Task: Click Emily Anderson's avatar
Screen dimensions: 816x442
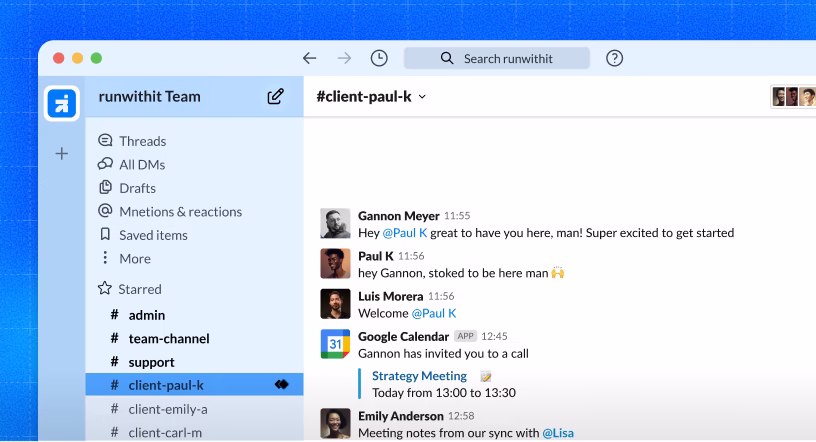Action: click(335, 423)
